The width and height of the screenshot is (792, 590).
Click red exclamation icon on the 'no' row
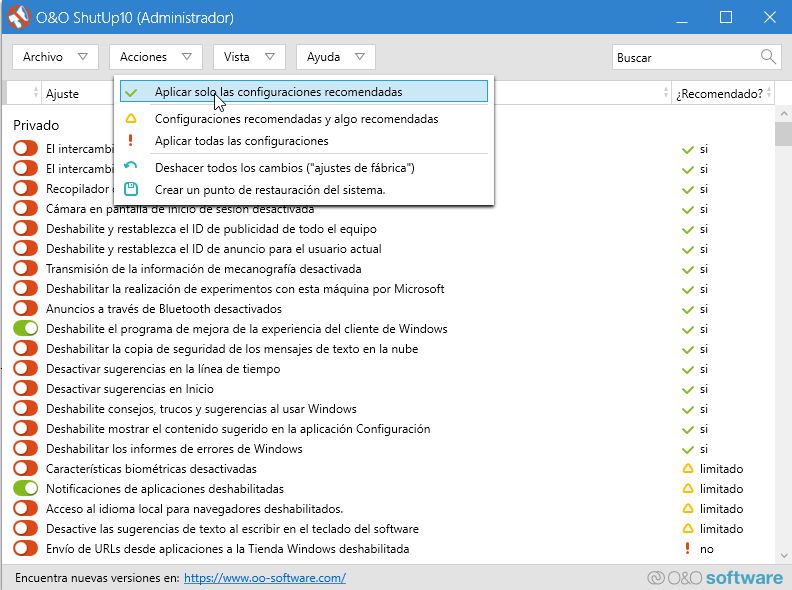pos(687,548)
